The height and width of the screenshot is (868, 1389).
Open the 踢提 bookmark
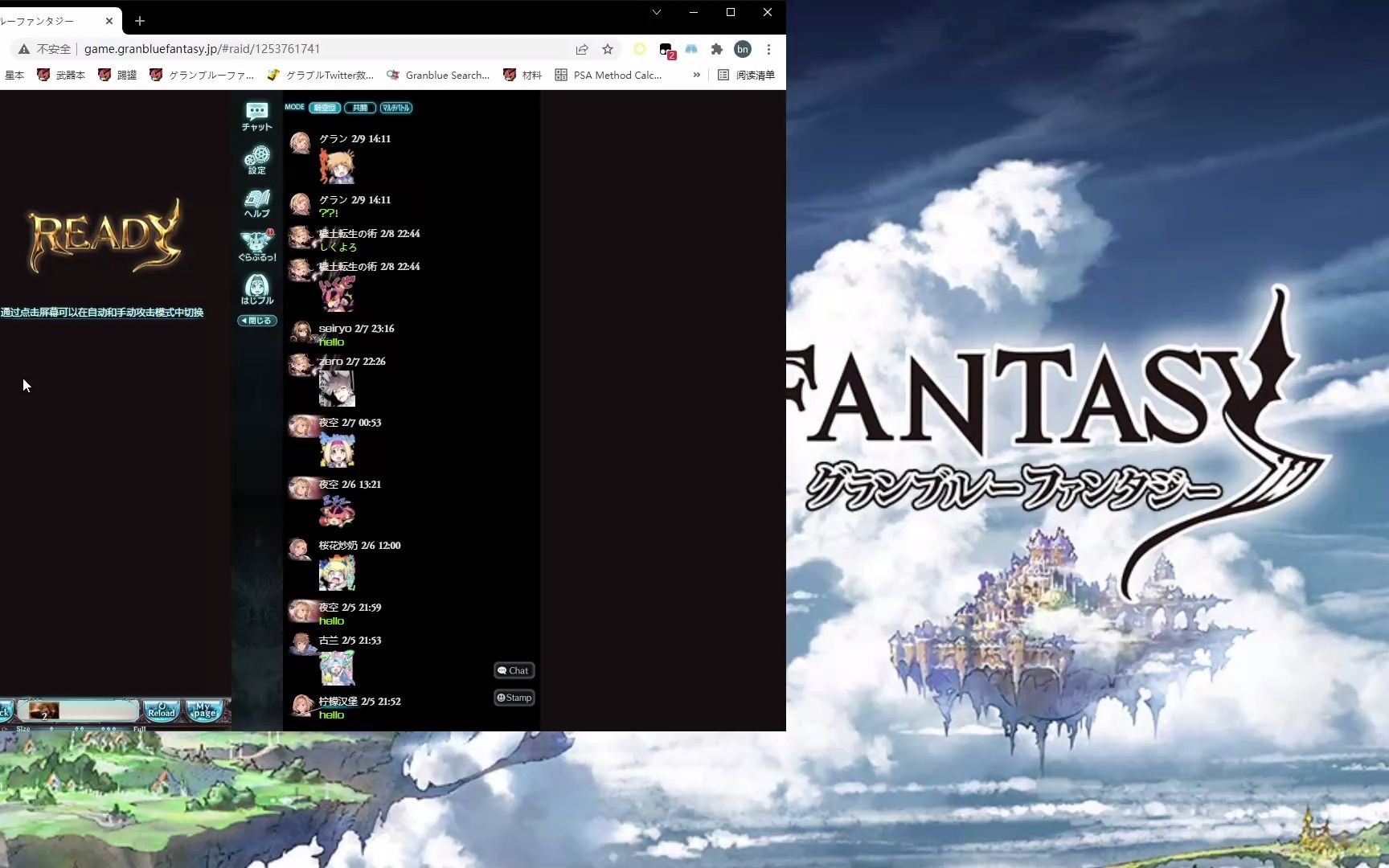pos(117,75)
